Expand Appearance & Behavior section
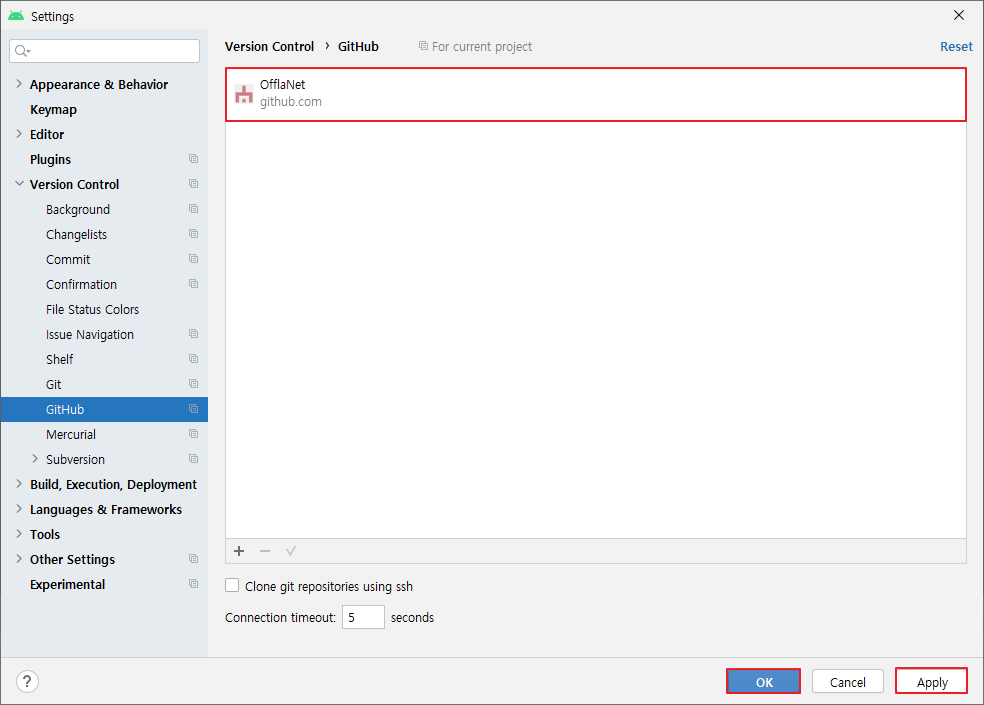The width and height of the screenshot is (984, 705). (x=19, y=83)
